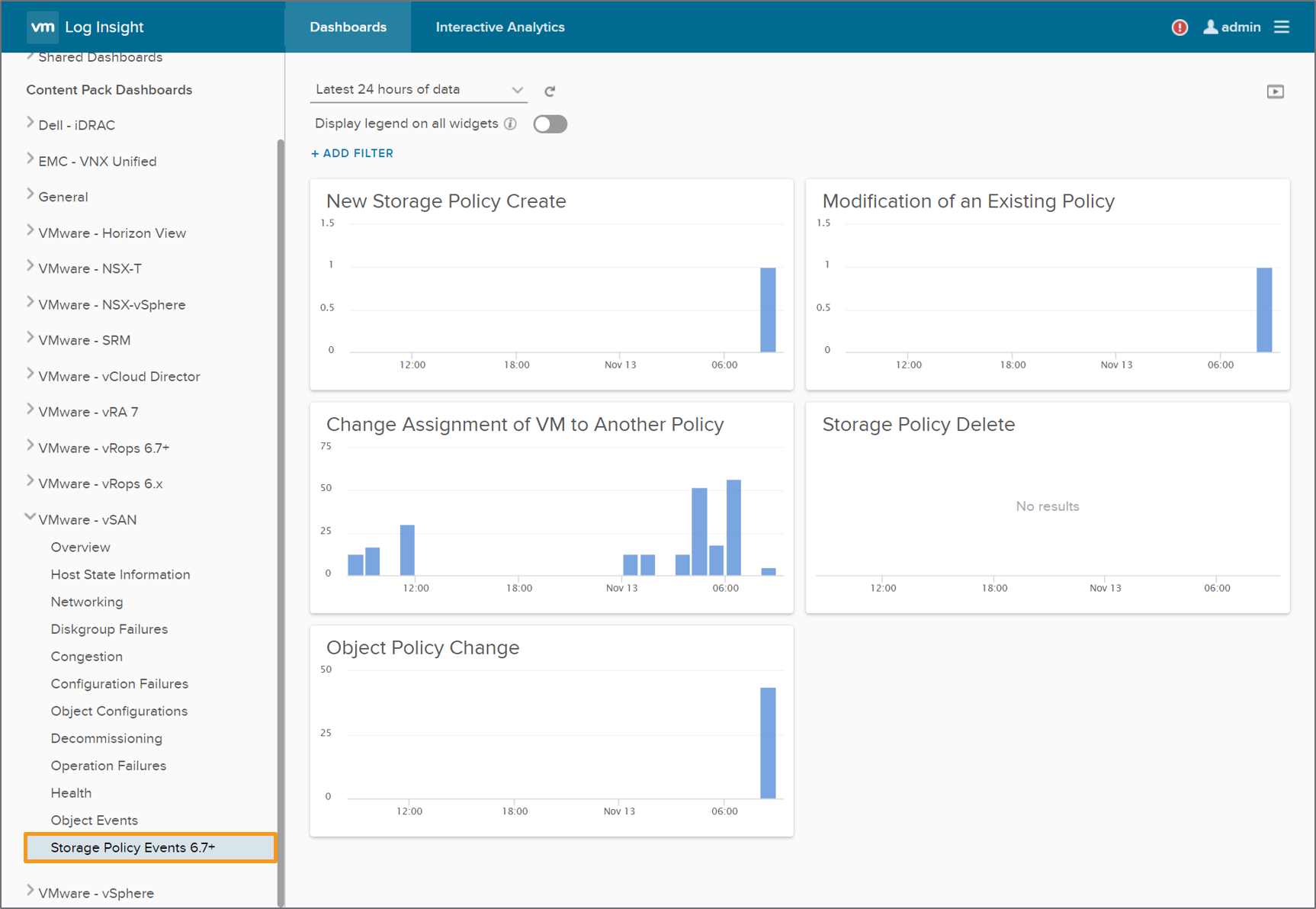This screenshot has width=1316, height=909.
Task: Open the Health dashboard
Action: 71,793
